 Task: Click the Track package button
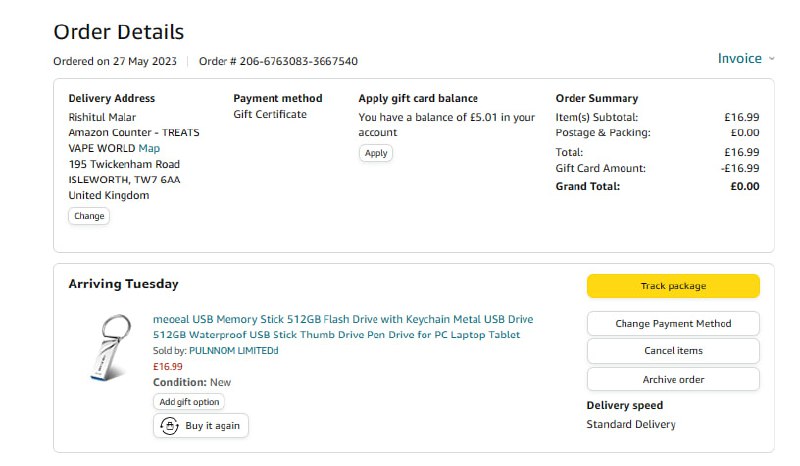[673, 286]
